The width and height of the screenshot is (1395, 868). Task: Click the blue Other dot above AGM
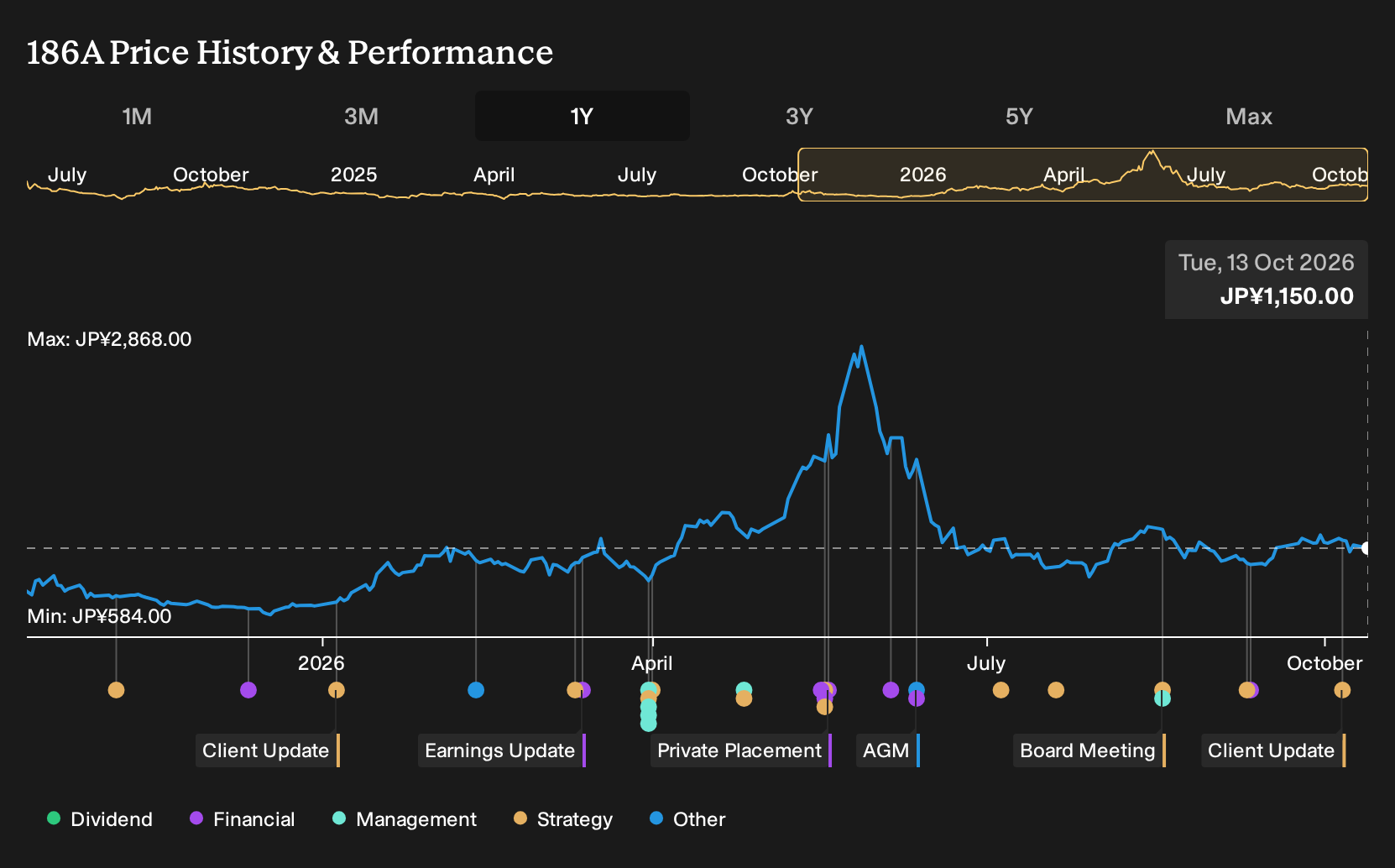(917, 690)
